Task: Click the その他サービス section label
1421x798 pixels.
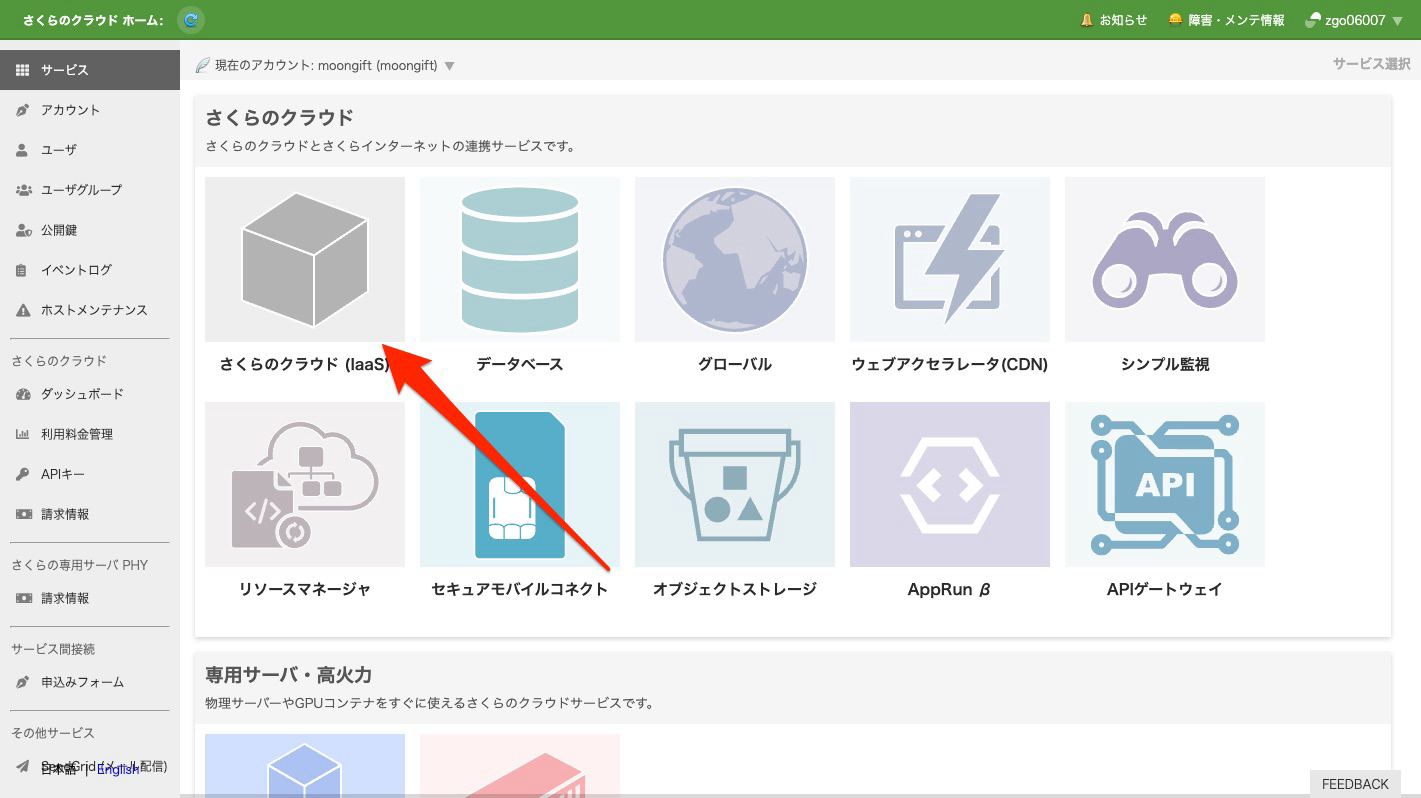Action: [x=53, y=733]
